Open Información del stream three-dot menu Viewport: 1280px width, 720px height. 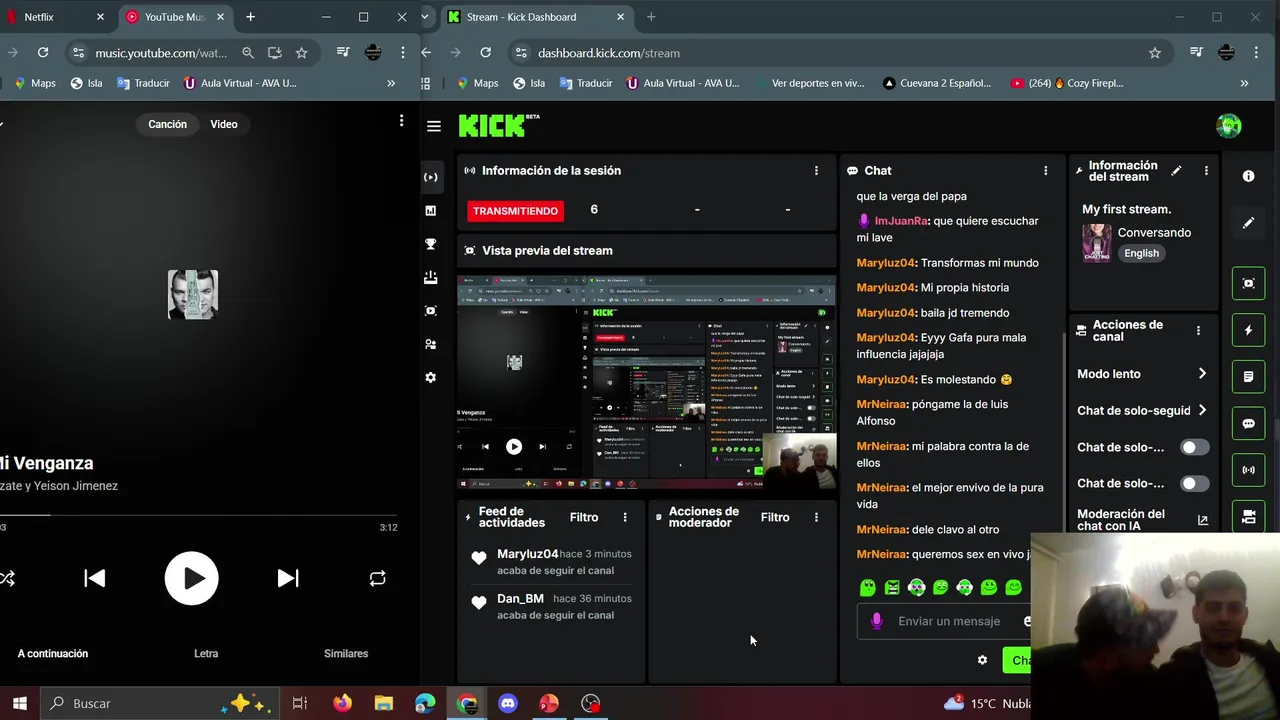pos(1206,171)
